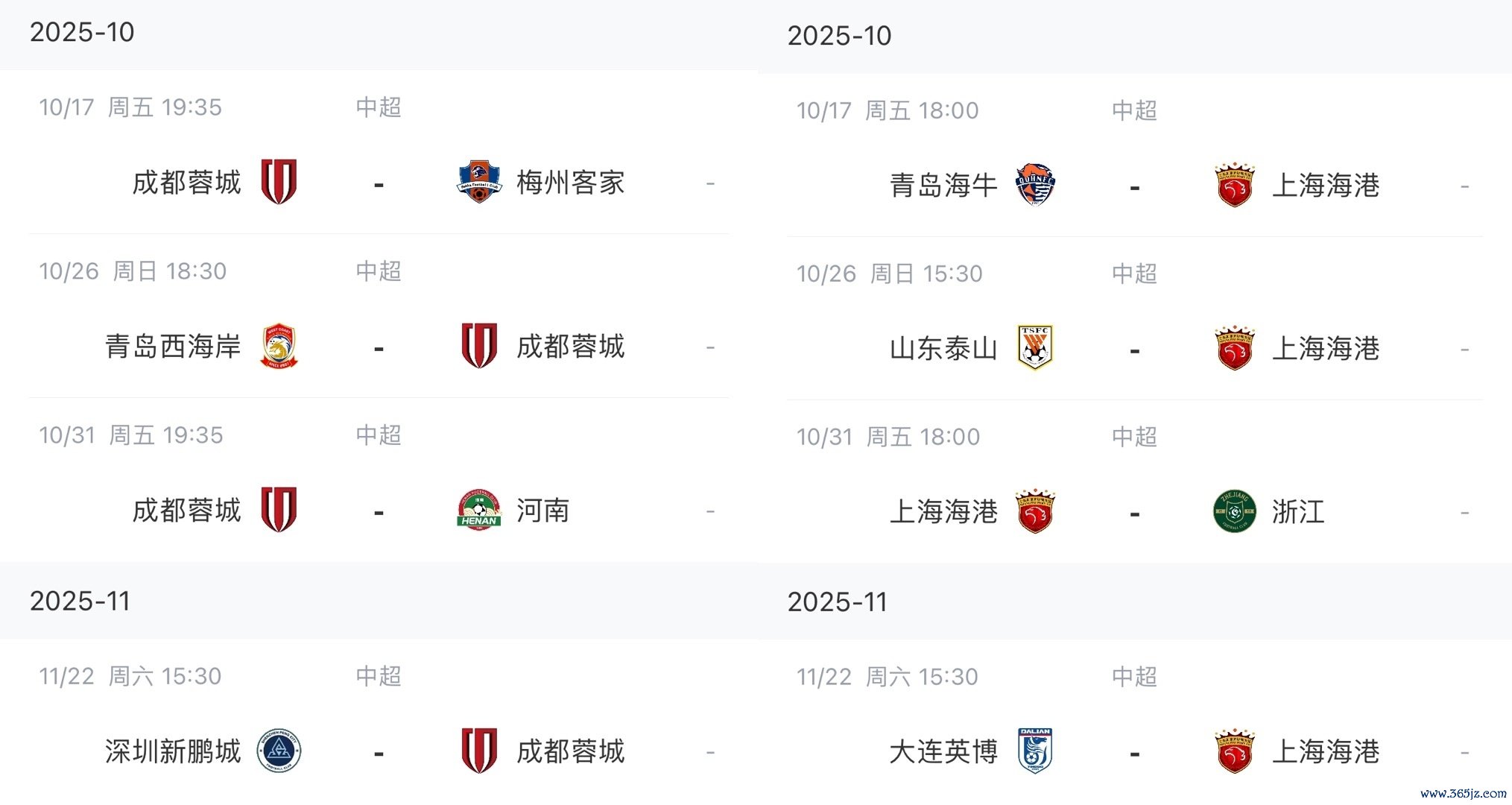1512x805 pixels.
Task: Open the green Henan team badge
Action: point(478,511)
